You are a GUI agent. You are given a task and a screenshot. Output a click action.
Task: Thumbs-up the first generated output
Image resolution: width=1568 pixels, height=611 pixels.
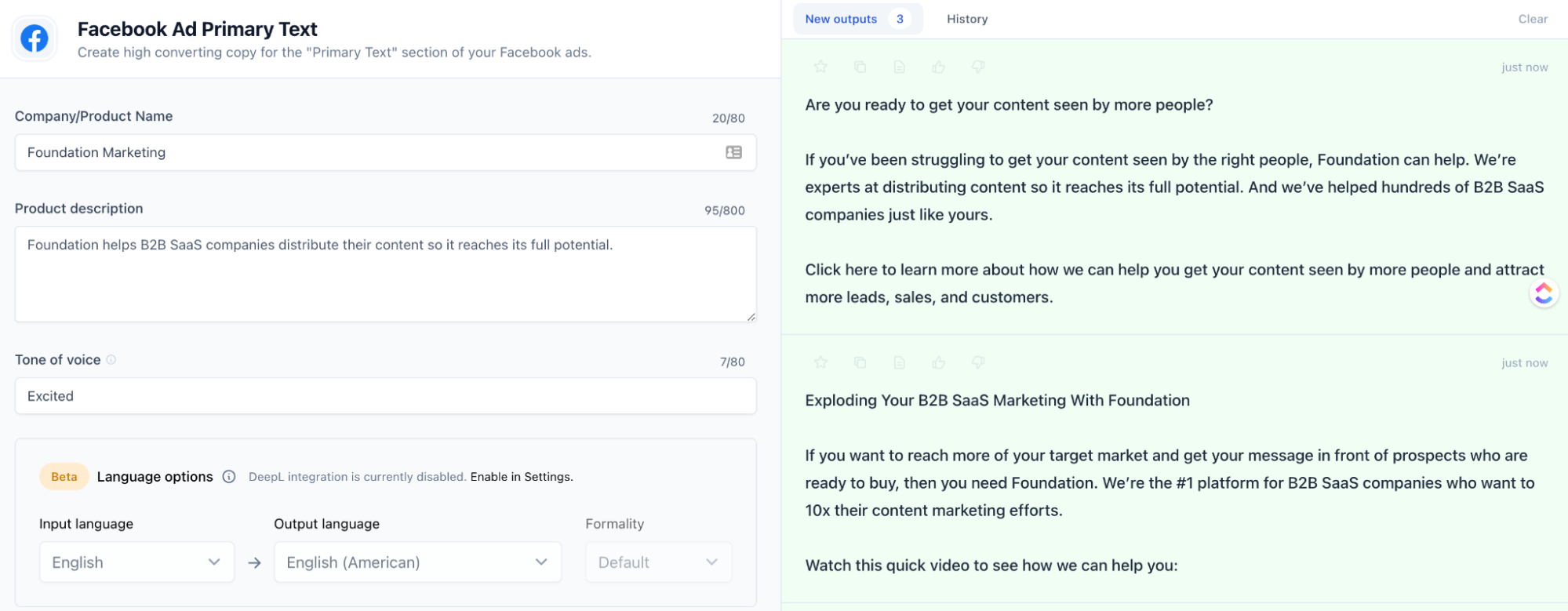point(938,67)
